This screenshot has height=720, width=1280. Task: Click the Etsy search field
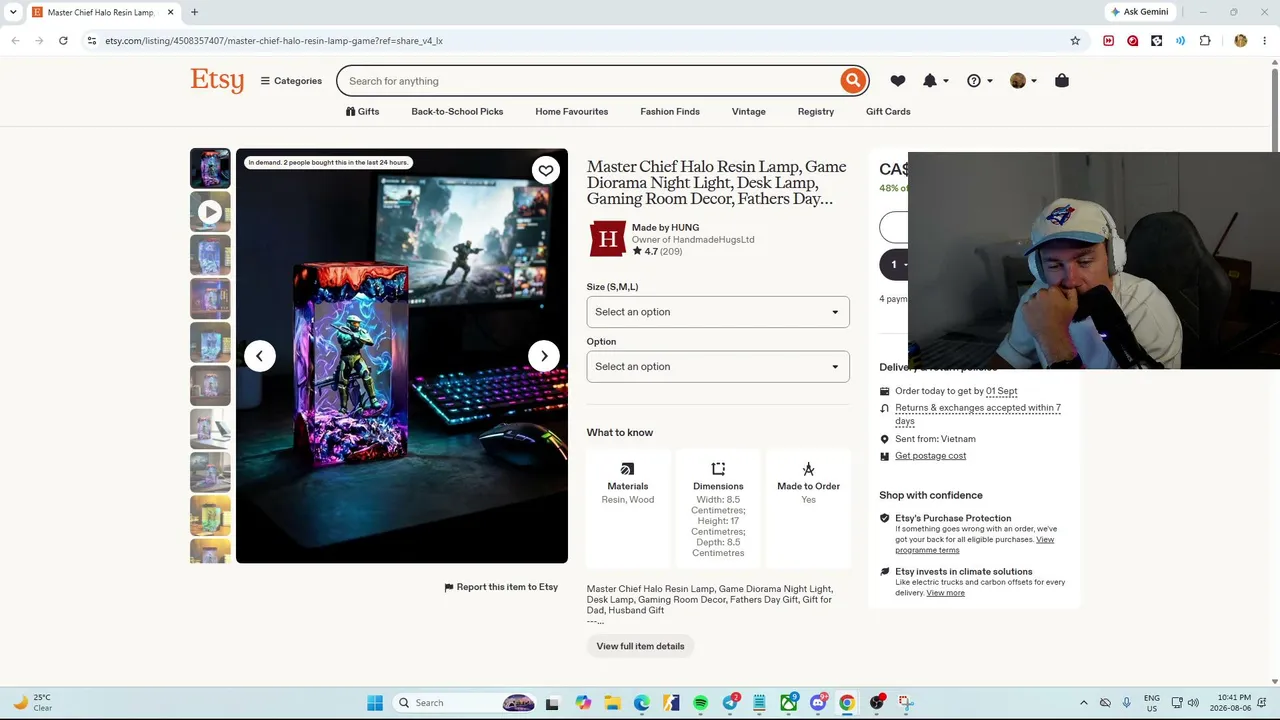tap(590, 81)
